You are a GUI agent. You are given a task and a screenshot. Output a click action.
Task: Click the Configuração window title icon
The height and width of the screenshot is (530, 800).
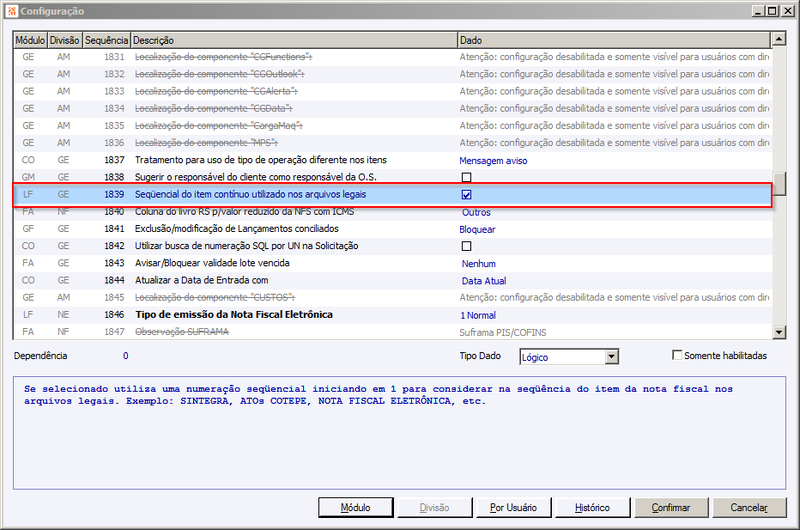(x=12, y=11)
